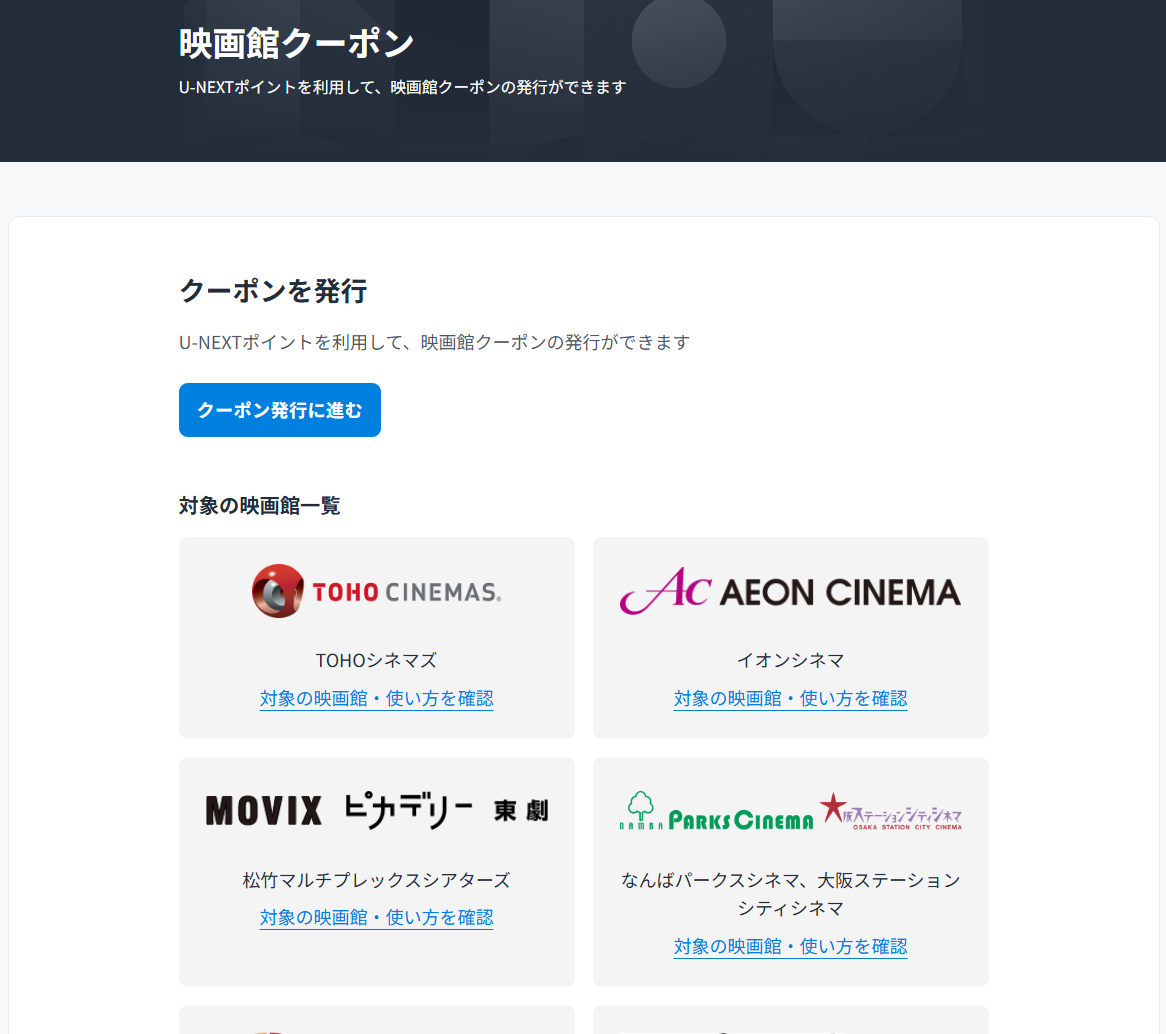Click the TOHO CINEMAS logo
Viewport: 1166px width, 1034px height.
click(x=375, y=591)
